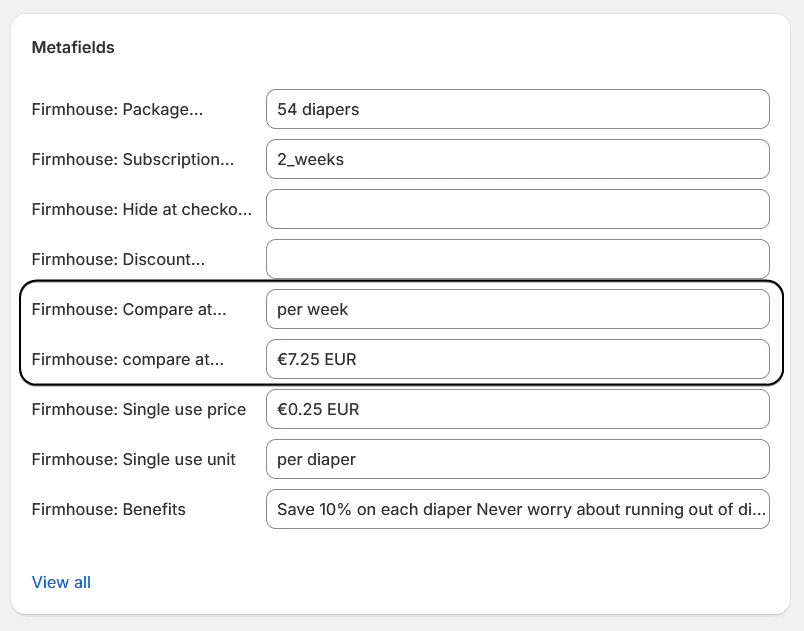The height and width of the screenshot is (631, 804).
Task: Click the Metafields section heading
Action: pyautogui.click(x=73, y=47)
